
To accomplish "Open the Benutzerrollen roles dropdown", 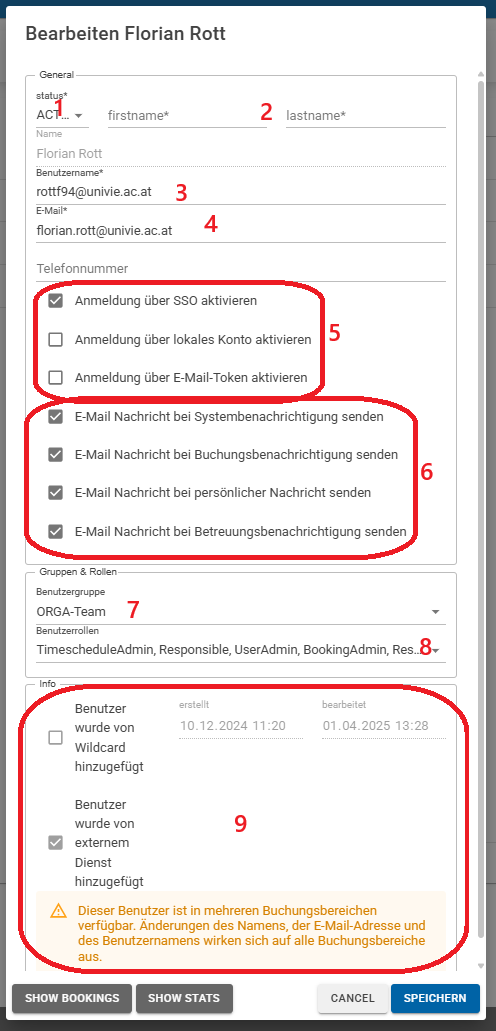I will (x=241, y=650).
